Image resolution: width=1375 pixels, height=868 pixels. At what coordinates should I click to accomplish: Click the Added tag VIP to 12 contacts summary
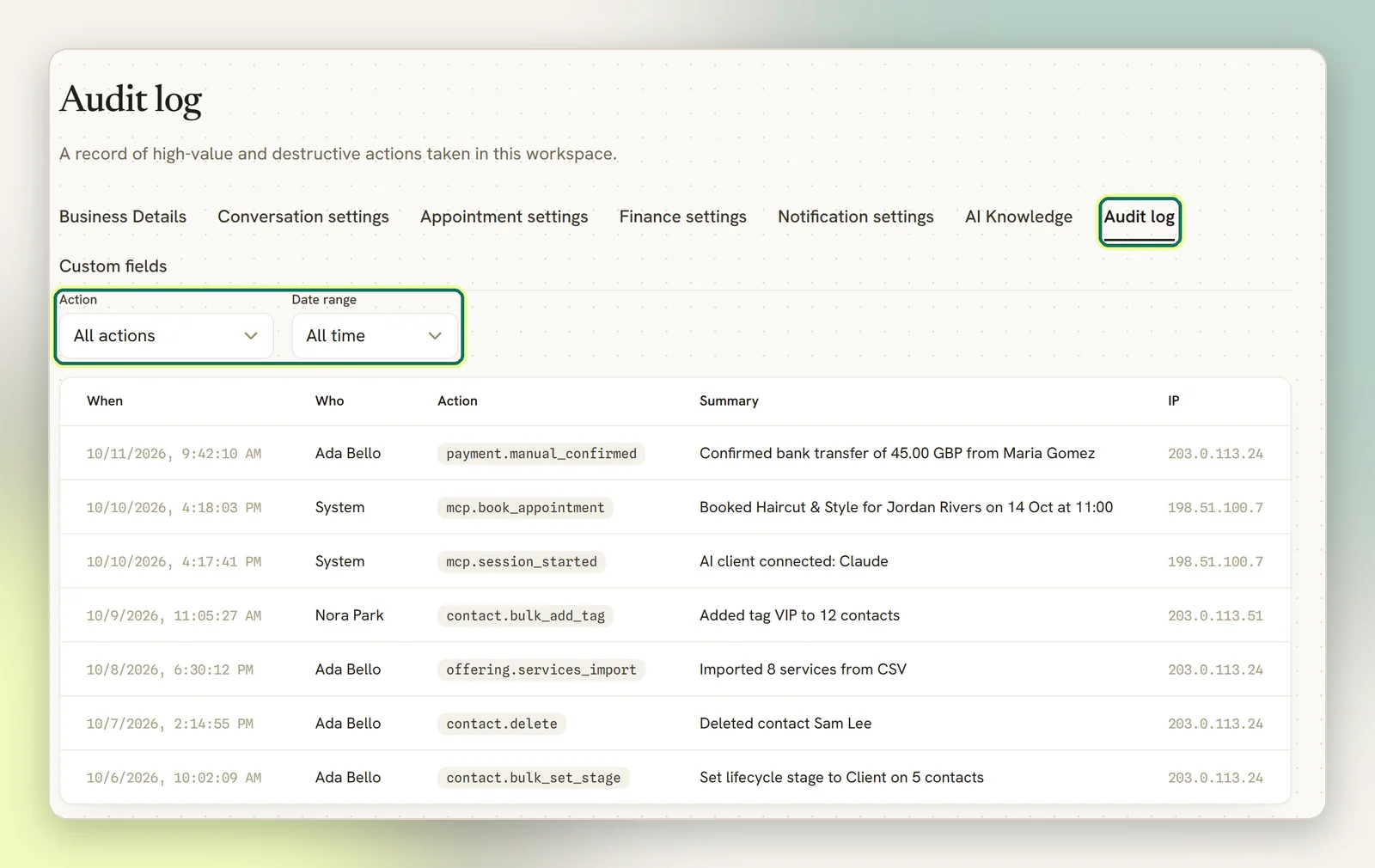[x=799, y=616]
